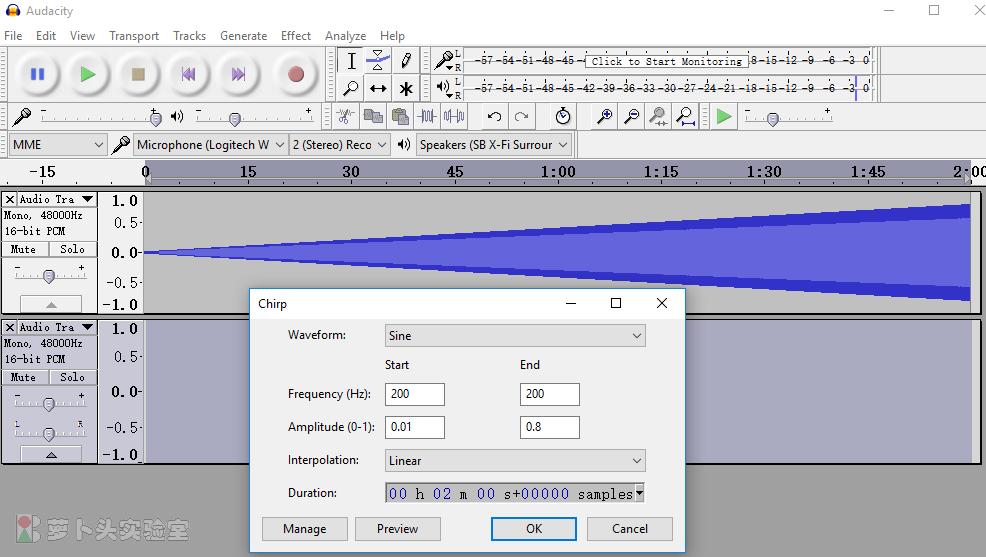This screenshot has height=557, width=986.
Task: Open the Interpolation Linear dropdown
Action: pyautogui.click(x=515, y=461)
